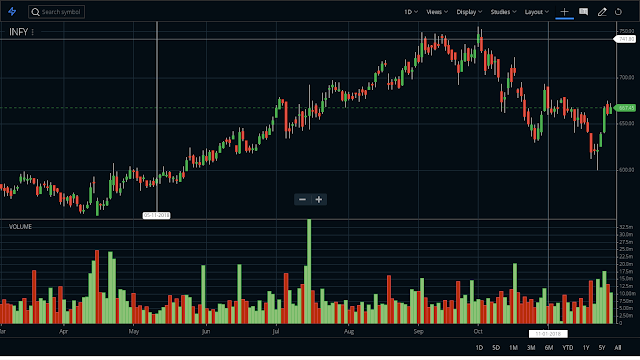
Task: Click the reset/refresh chart icon
Action: click(618, 12)
